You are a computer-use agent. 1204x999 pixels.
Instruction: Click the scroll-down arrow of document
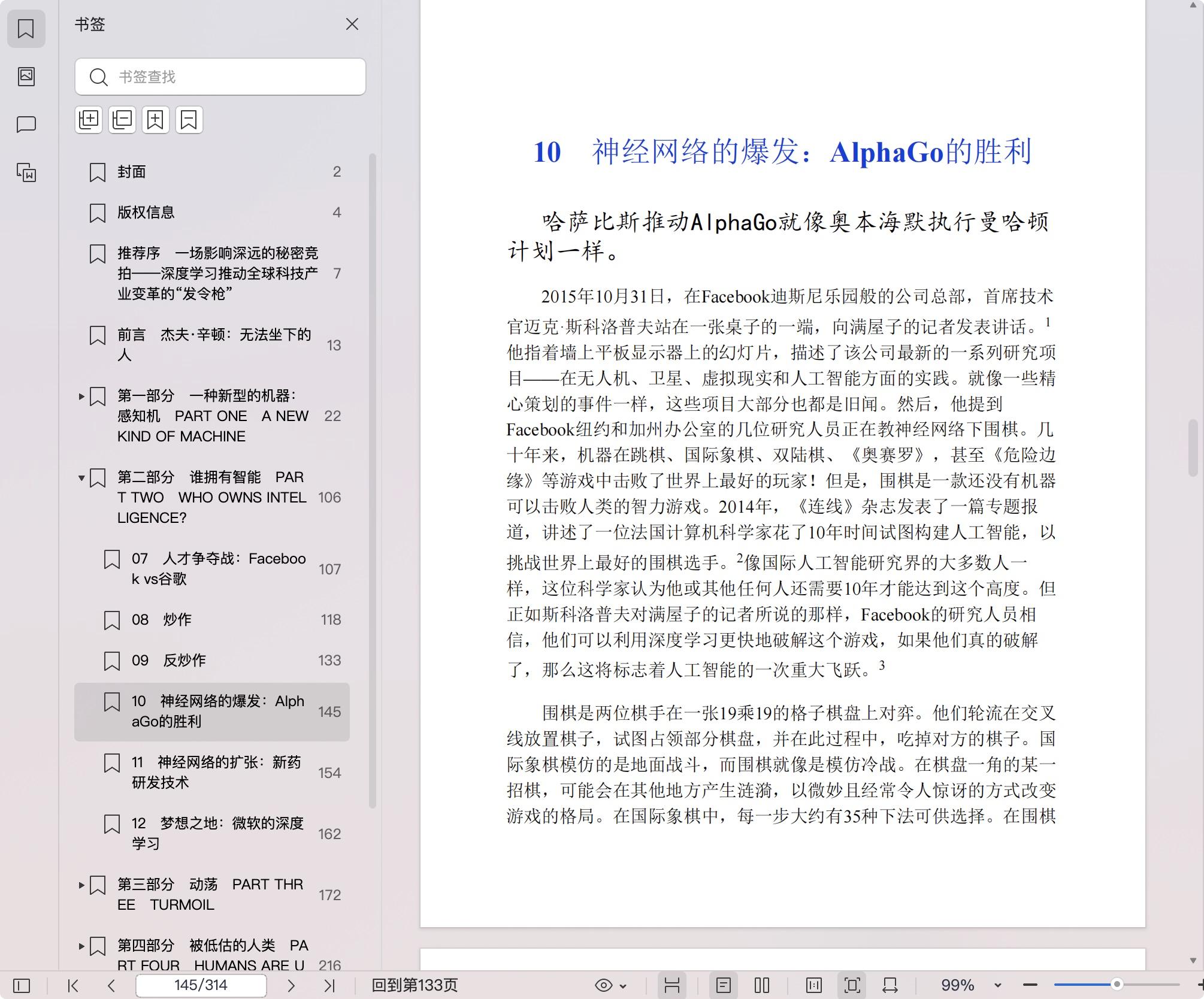coord(1193,961)
